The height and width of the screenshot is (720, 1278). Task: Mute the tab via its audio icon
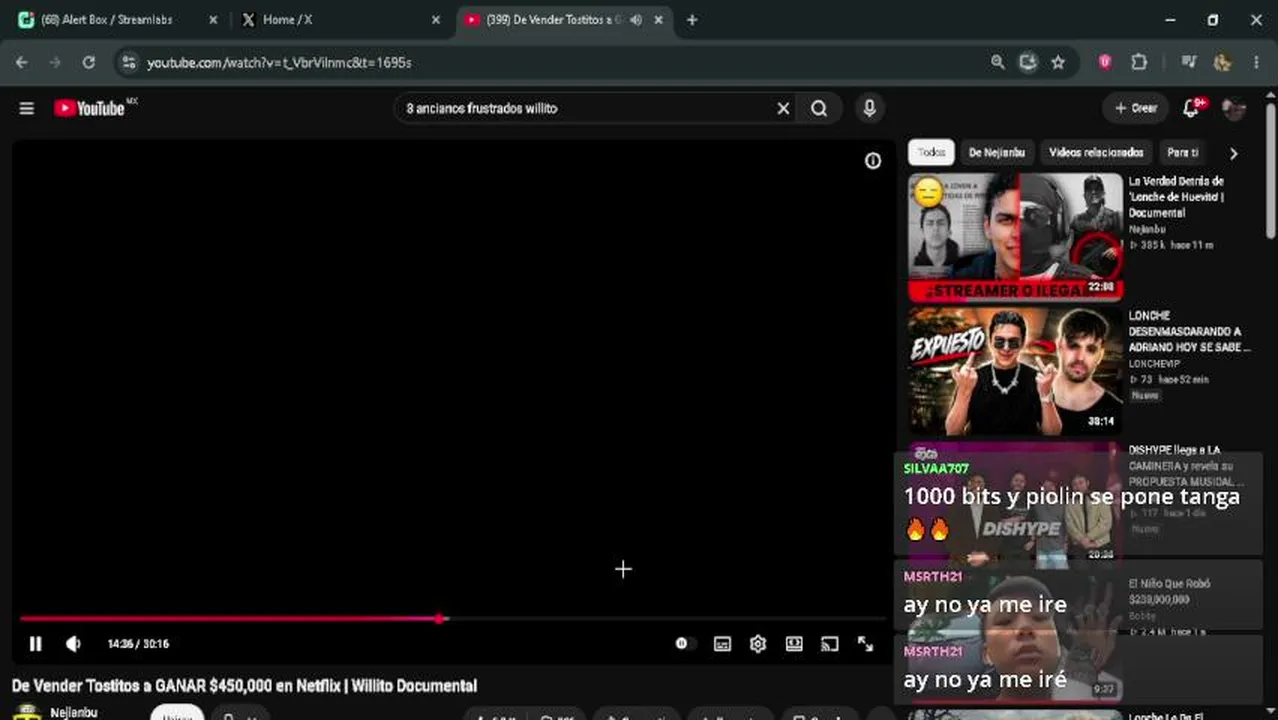click(636, 19)
